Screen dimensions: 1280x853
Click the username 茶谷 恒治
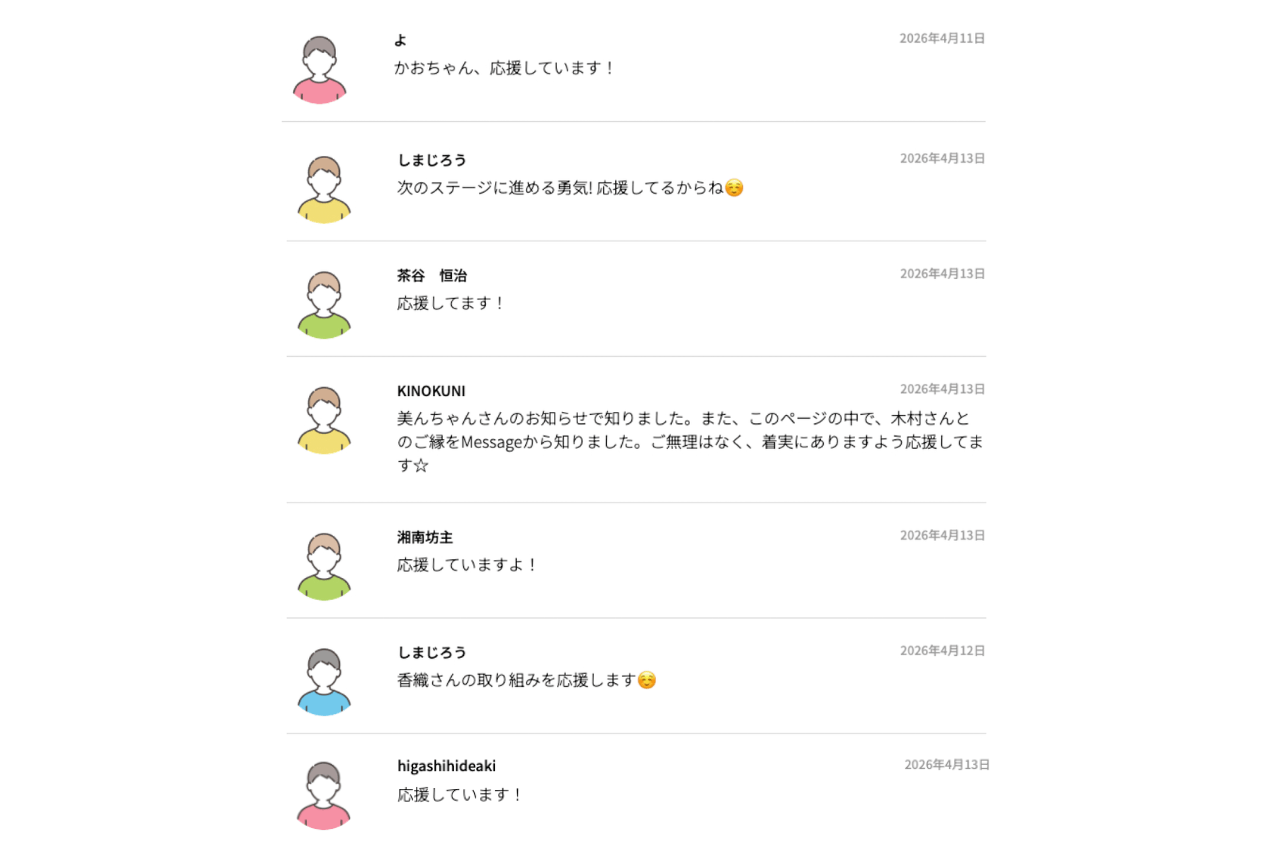[432, 275]
